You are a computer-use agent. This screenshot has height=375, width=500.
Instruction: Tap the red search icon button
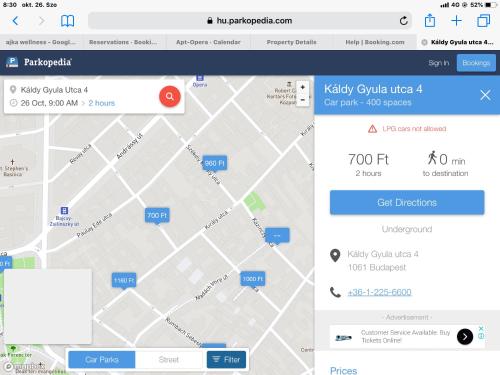point(170,97)
